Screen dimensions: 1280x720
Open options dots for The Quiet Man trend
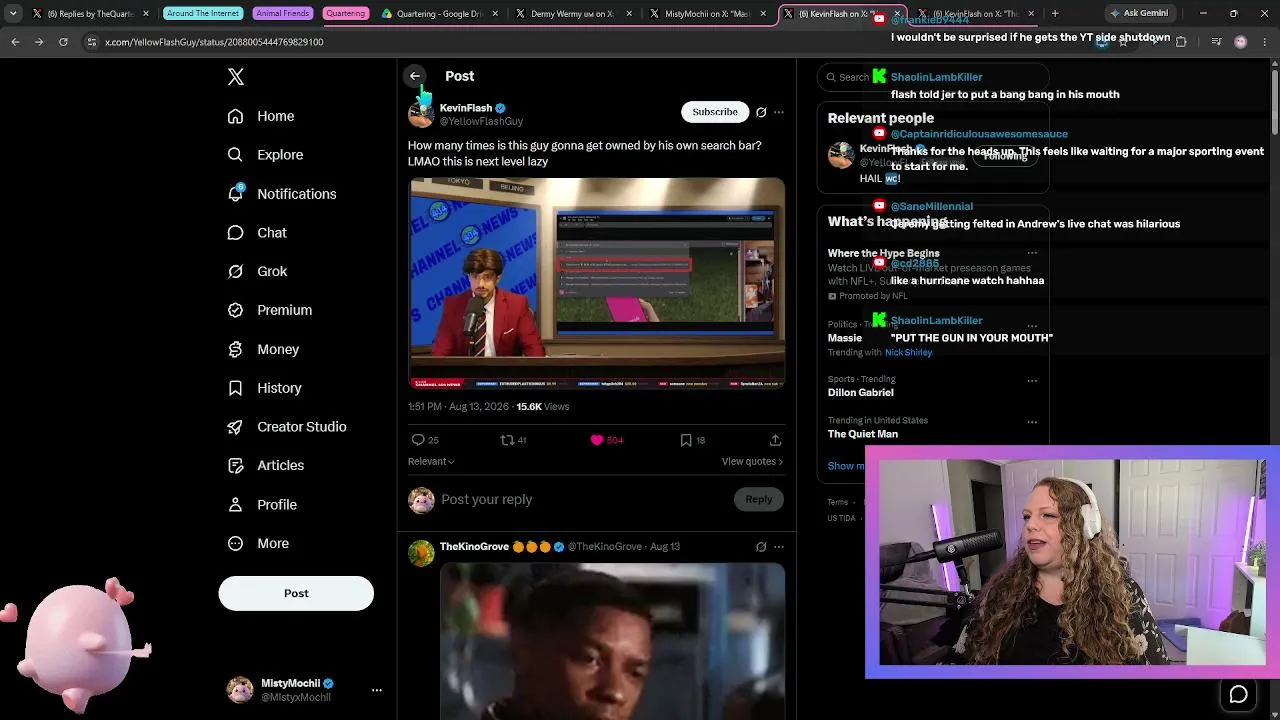(1032, 421)
